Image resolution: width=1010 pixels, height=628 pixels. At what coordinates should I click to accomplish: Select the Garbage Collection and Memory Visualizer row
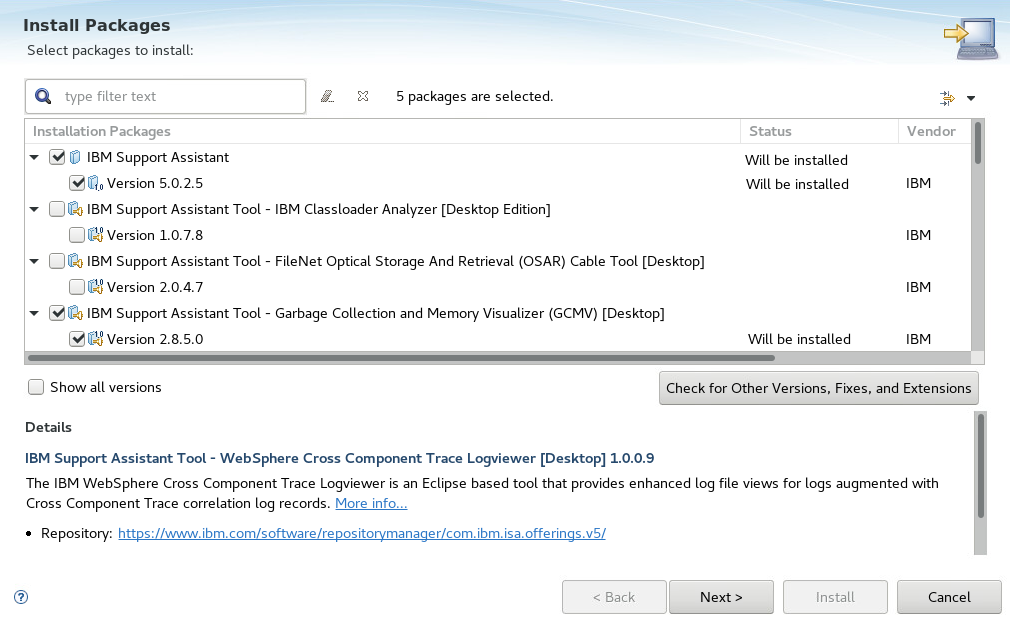coord(376,314)
